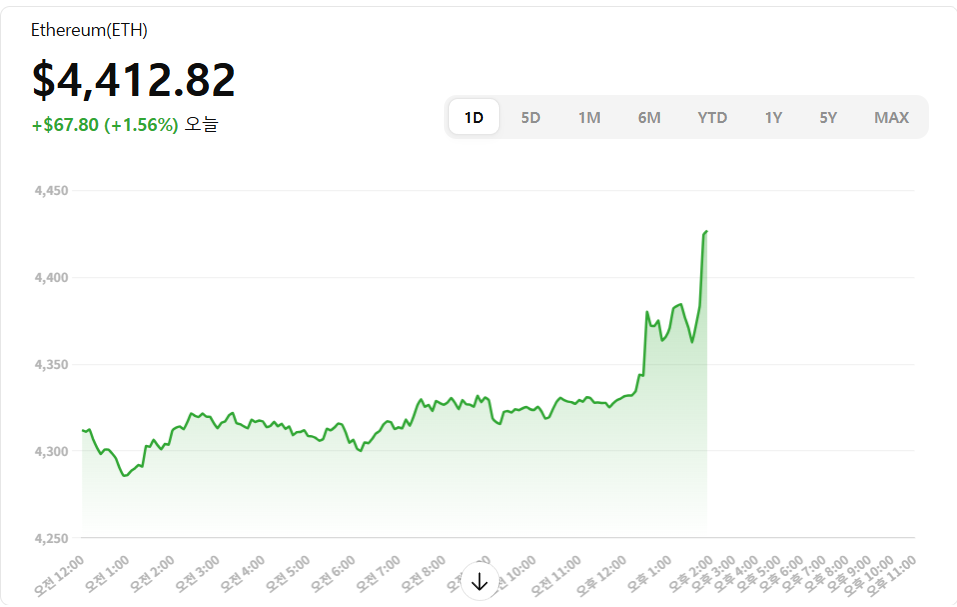Click the 4,300 y-axis label
Screen dimensions: 957x607
pyautogui.click(x=51, y=451)
